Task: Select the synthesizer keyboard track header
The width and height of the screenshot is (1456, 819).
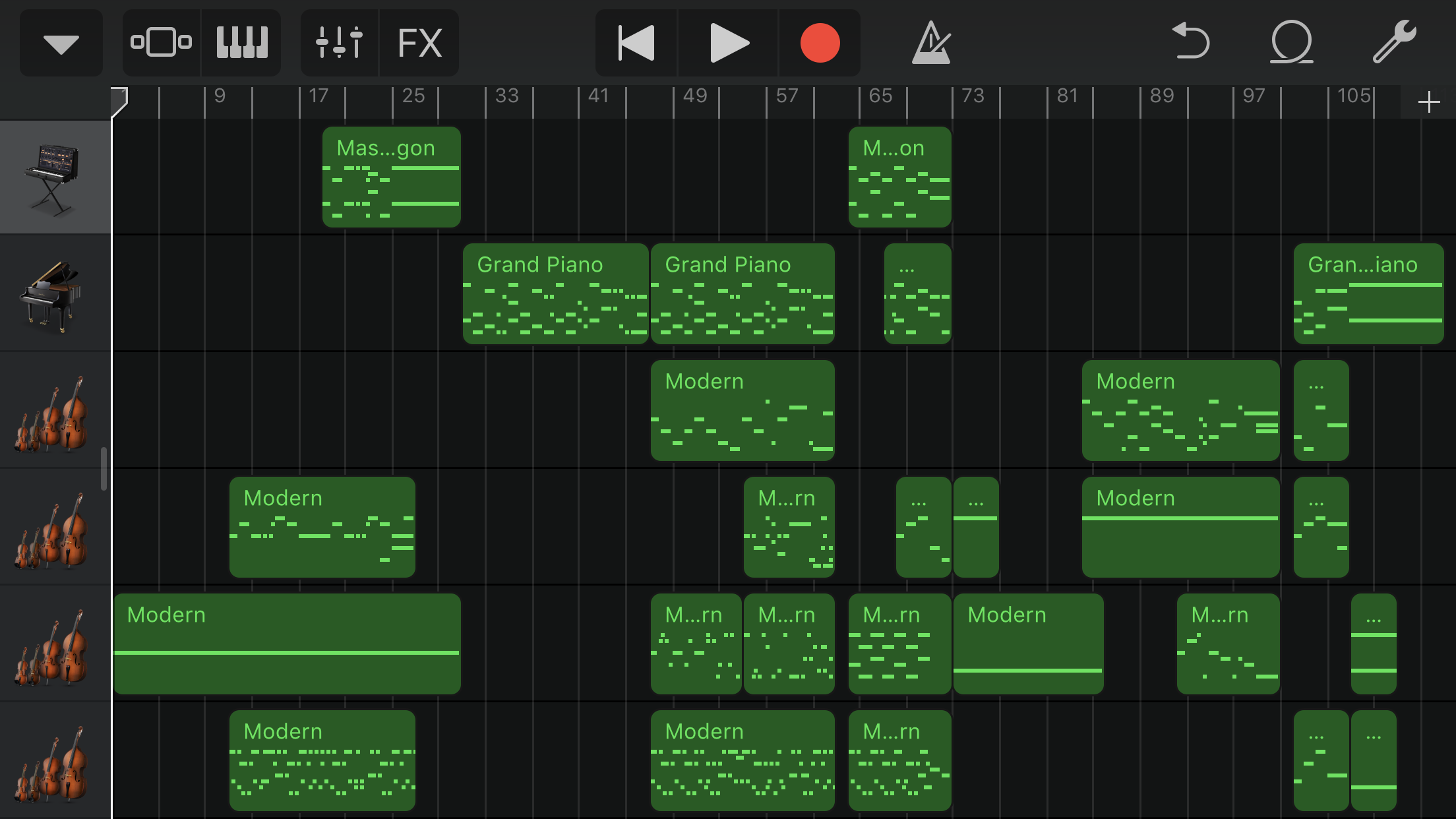Action: pos(55,177)
